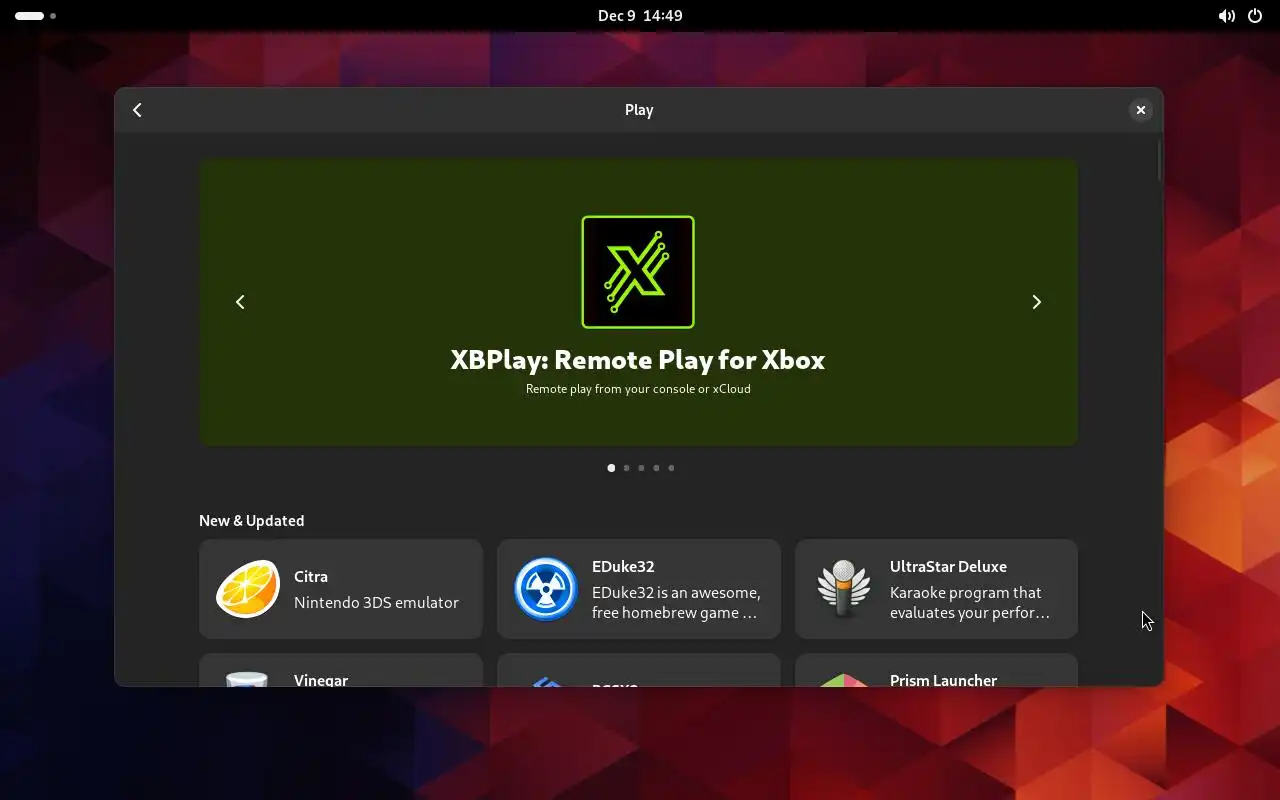Select the fifth carousel page dot
1280x800 pixels.
[x=671, y=468]
